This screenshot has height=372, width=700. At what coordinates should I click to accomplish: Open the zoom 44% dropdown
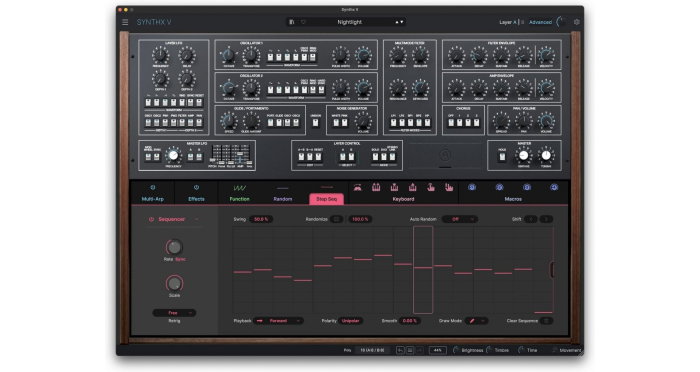438,351
